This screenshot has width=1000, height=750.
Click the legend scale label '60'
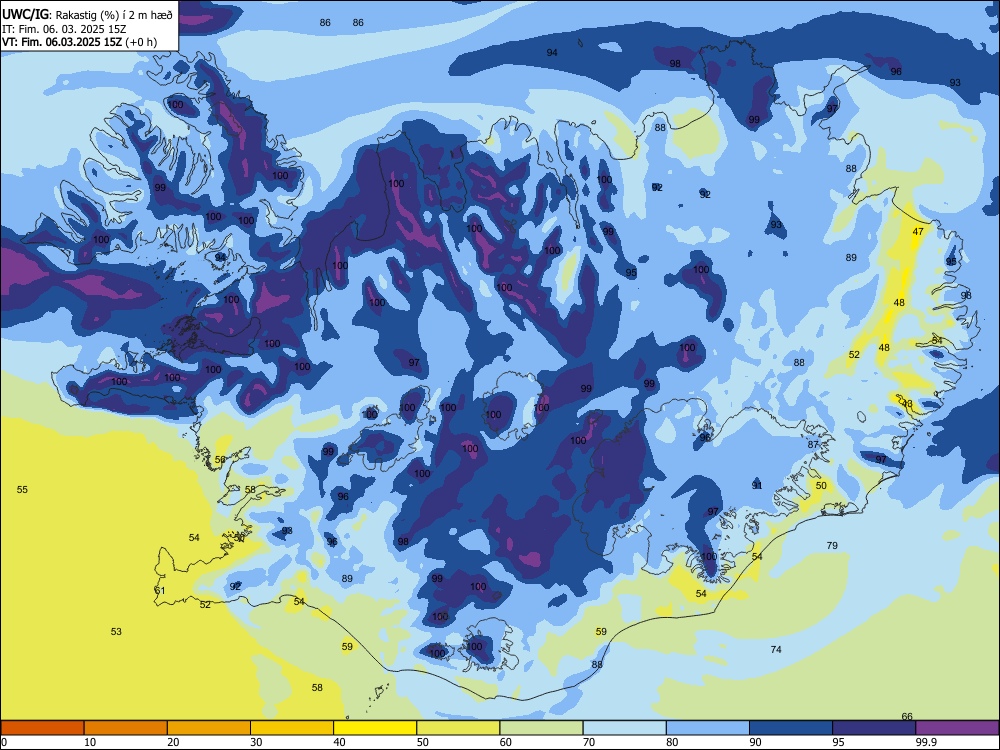tap(506, 742)
